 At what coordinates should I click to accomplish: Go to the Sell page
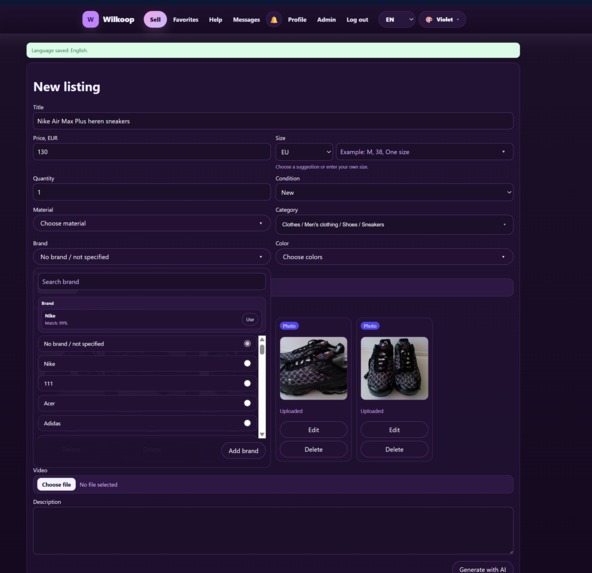[155, 20]
